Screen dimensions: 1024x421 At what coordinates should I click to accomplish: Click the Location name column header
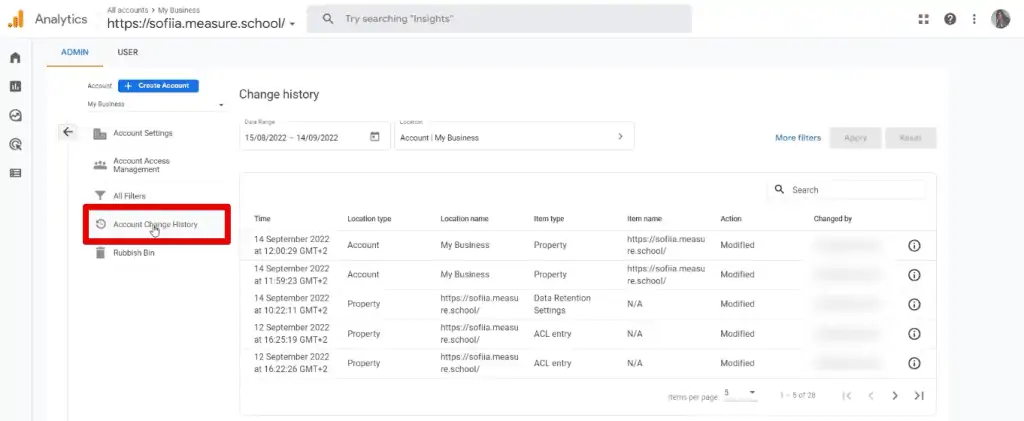(464, 219)
